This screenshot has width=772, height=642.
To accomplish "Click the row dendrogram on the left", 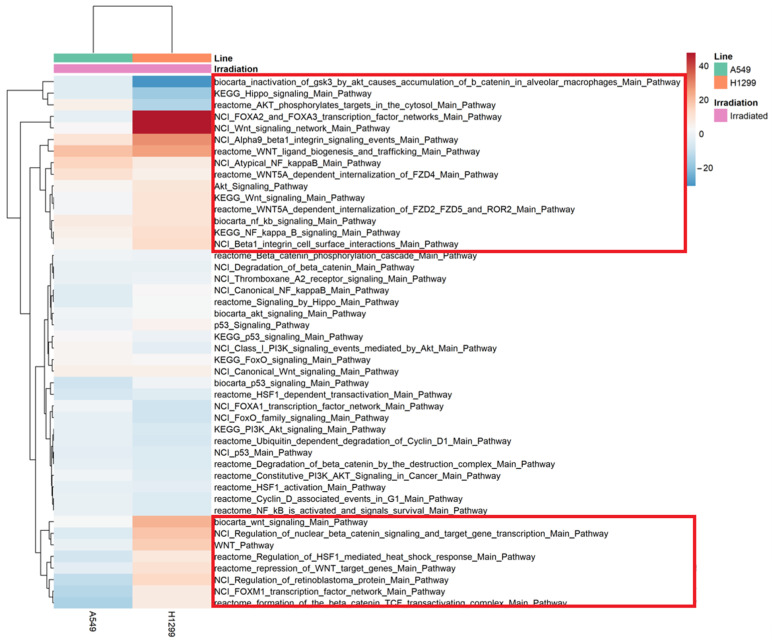I will (x=25, y=340).
